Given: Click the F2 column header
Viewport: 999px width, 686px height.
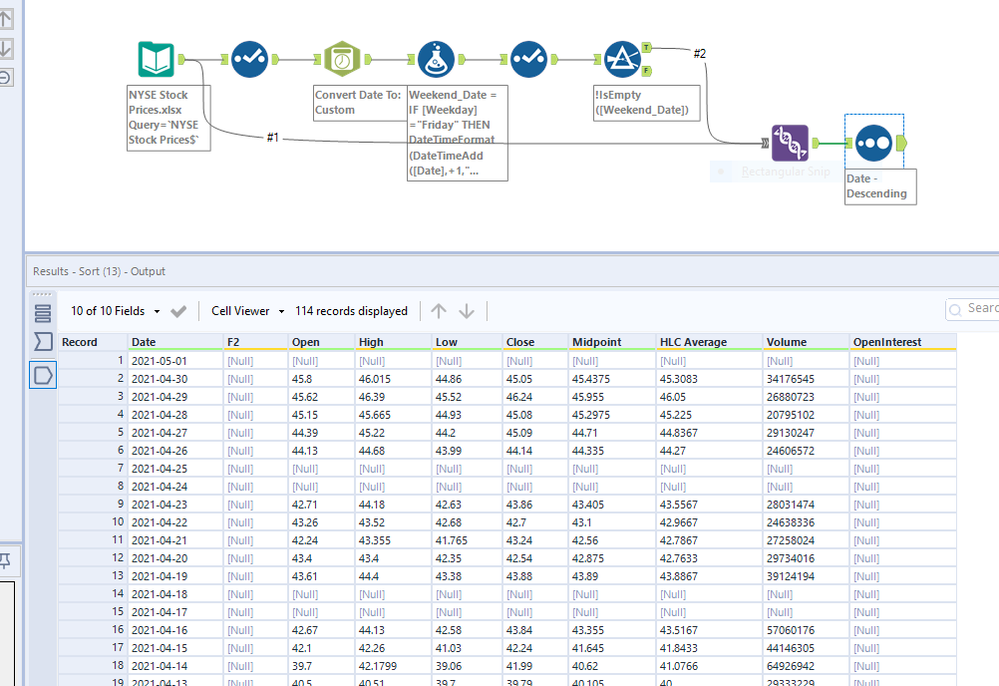Looking at the screenshot, I should click(256, 342).
